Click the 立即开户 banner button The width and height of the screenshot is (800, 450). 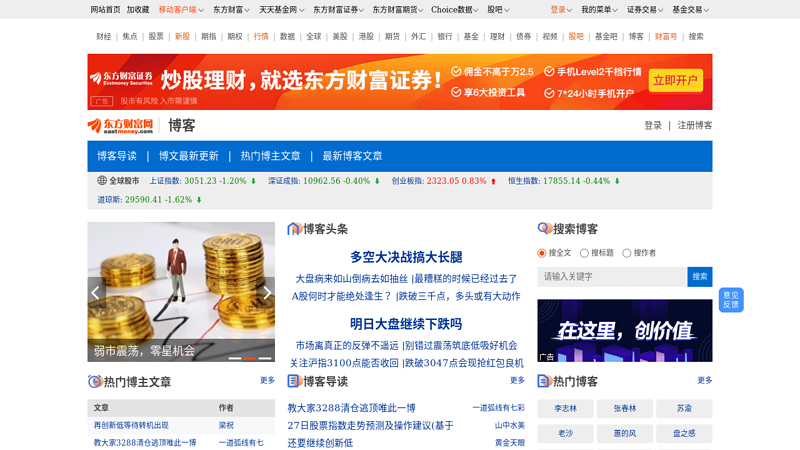(676, 81)
